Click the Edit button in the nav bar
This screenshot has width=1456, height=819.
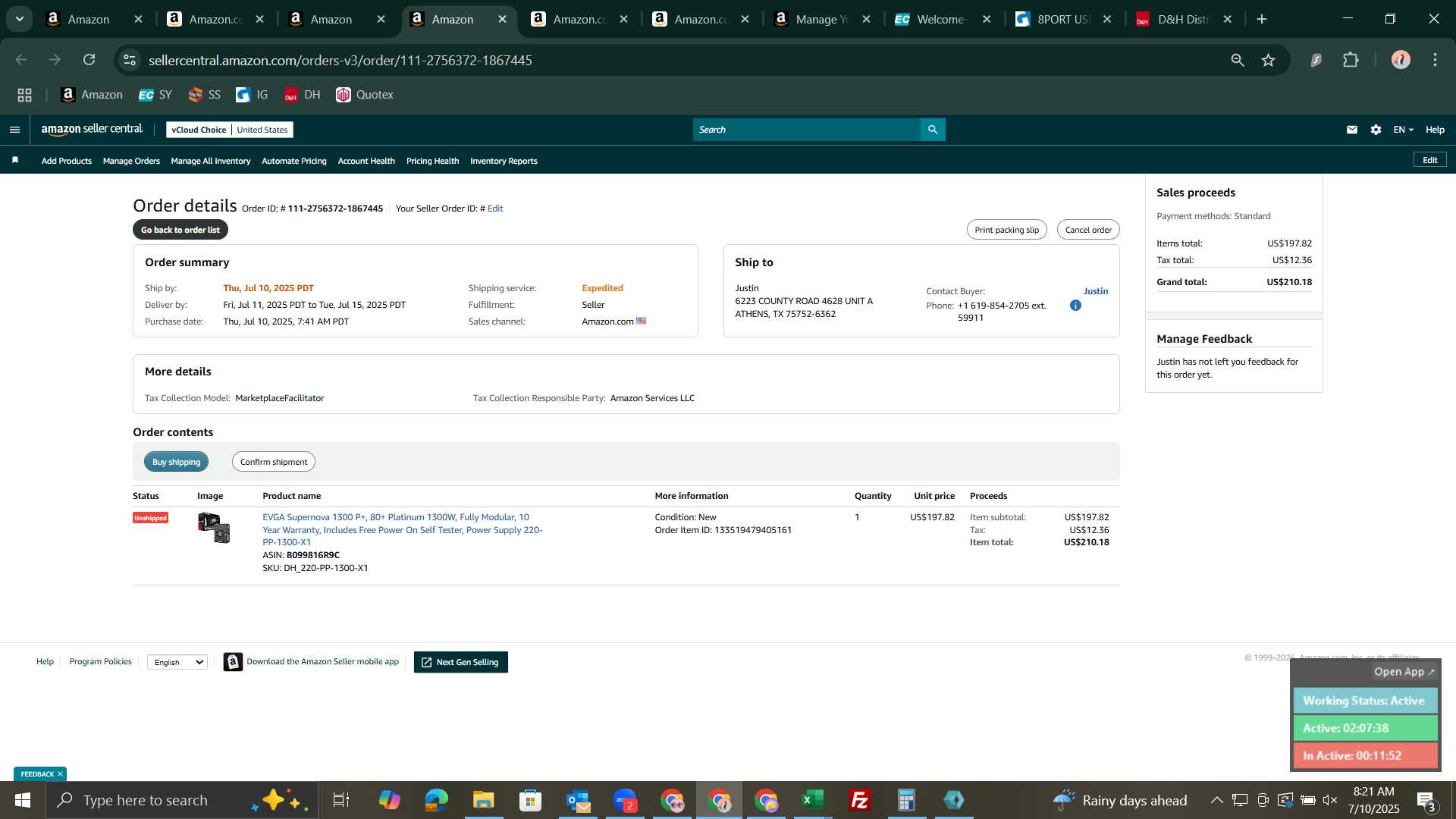[x=1429, y=160]
